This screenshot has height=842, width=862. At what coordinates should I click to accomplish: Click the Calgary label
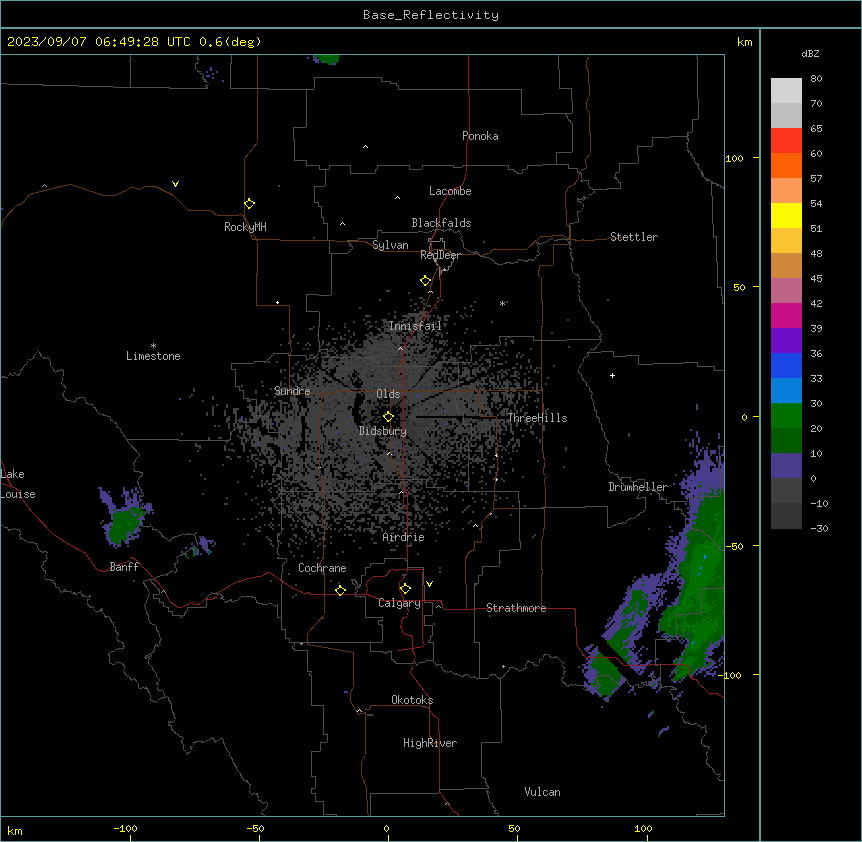coord(399,603)
